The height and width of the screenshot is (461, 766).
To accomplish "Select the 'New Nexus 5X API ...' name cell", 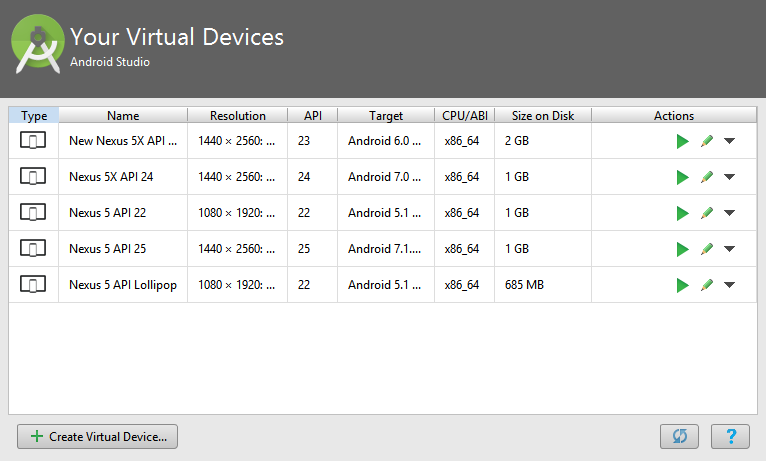I will [x=123, y=141].
